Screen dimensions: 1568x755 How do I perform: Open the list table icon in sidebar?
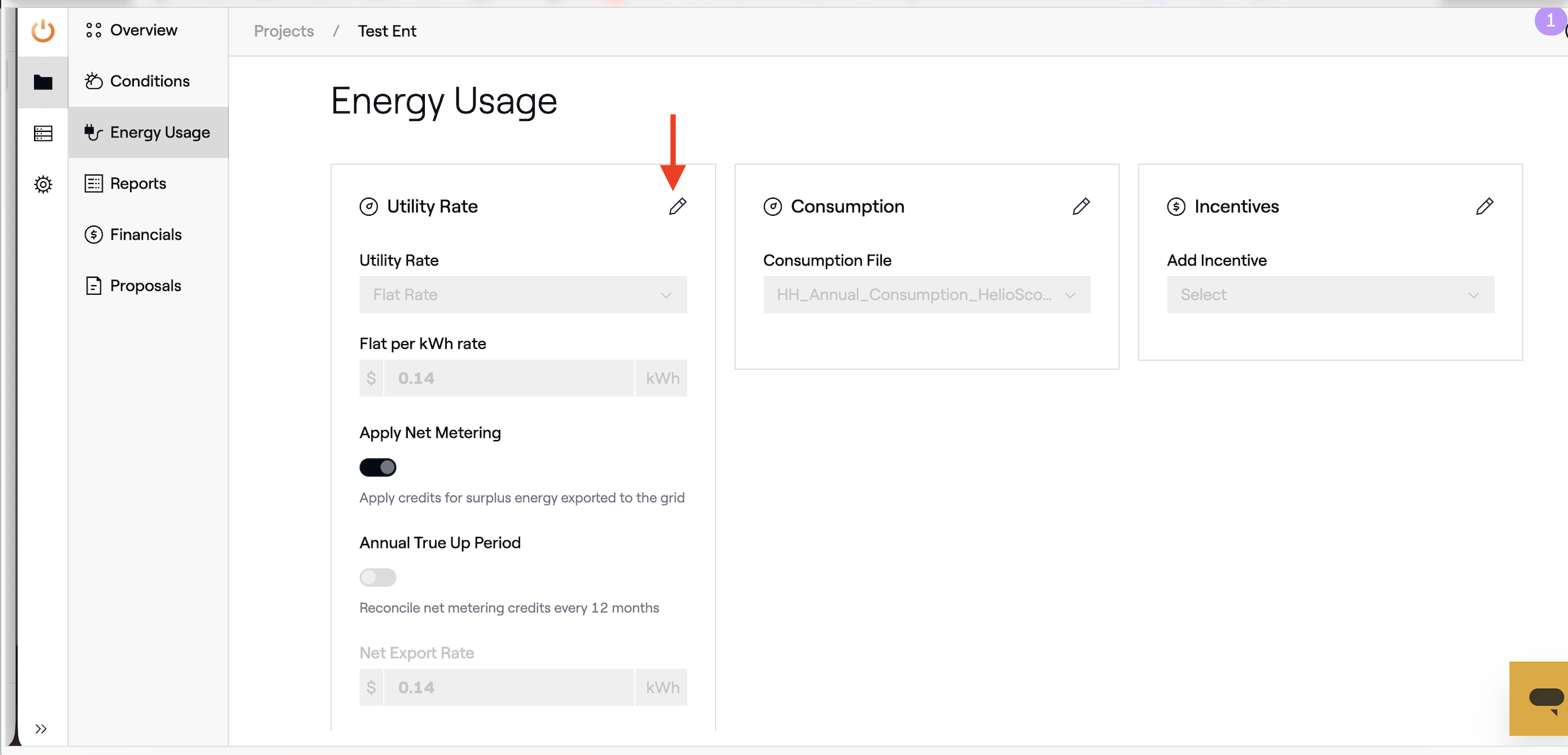tap(43, 133)
